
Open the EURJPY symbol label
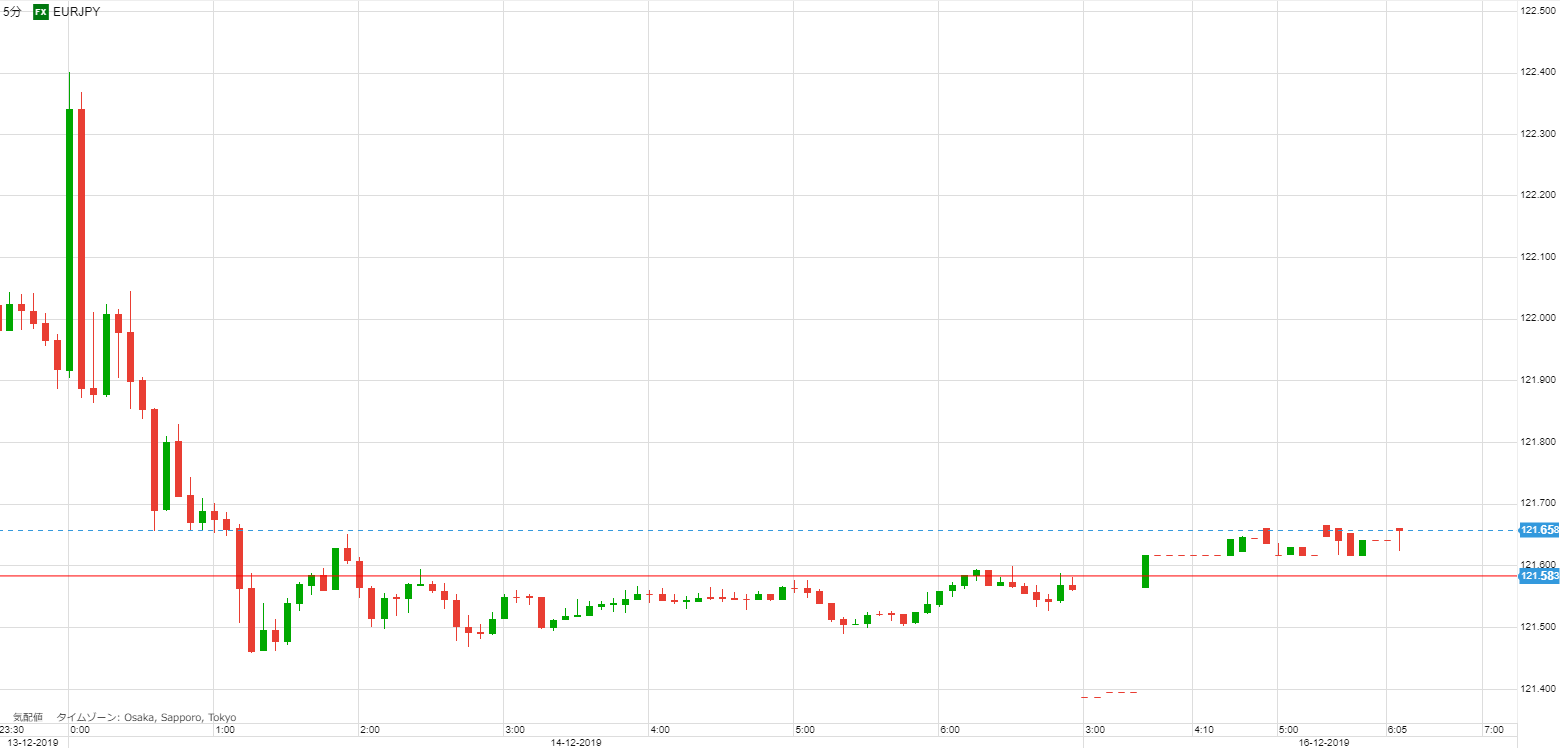pos(76,12)
